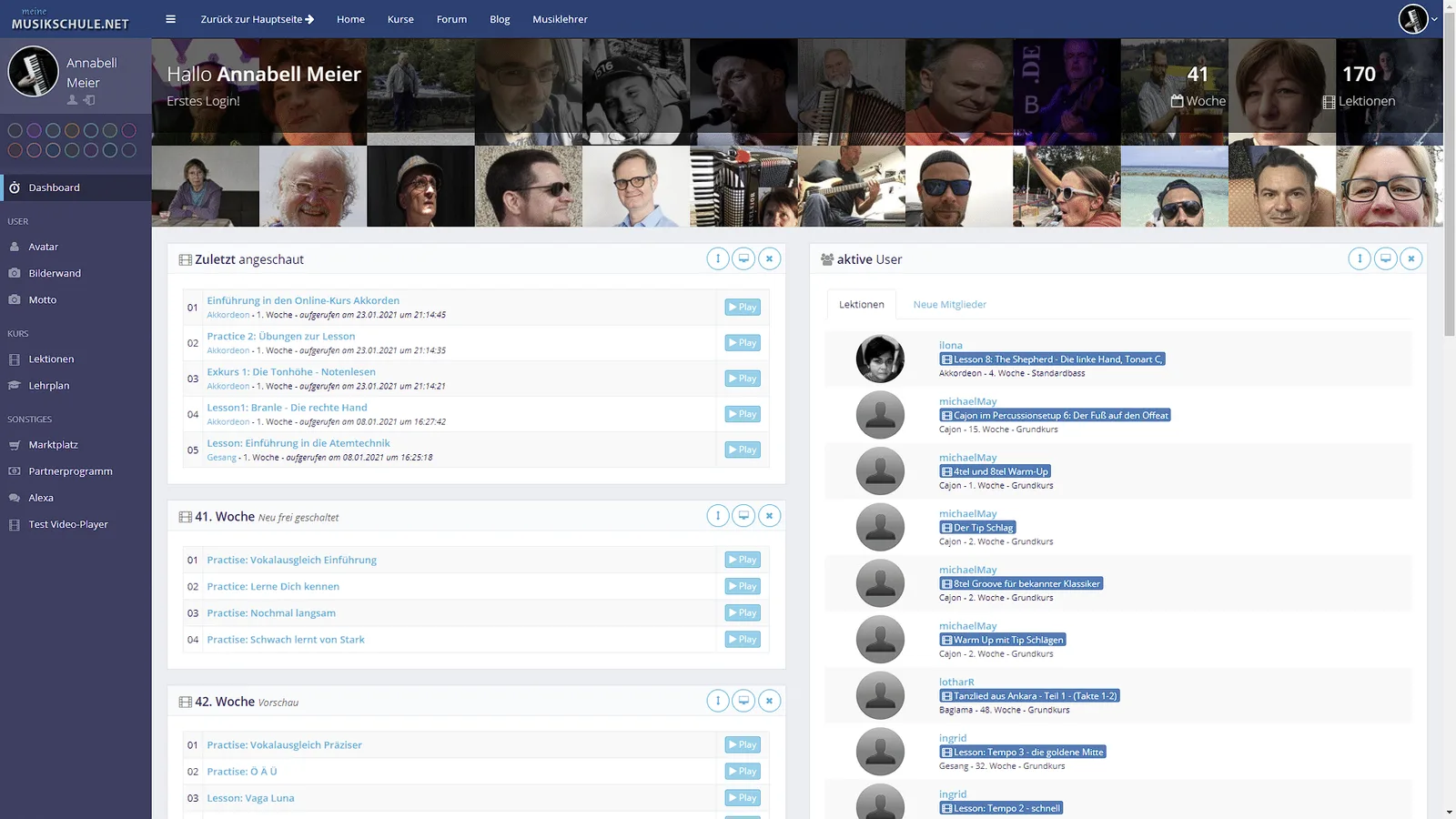This screenshot has height=819, width=1456.
Task: Maximize the 41. Woche panel using the monitor icon
Action: pos(743,516)
